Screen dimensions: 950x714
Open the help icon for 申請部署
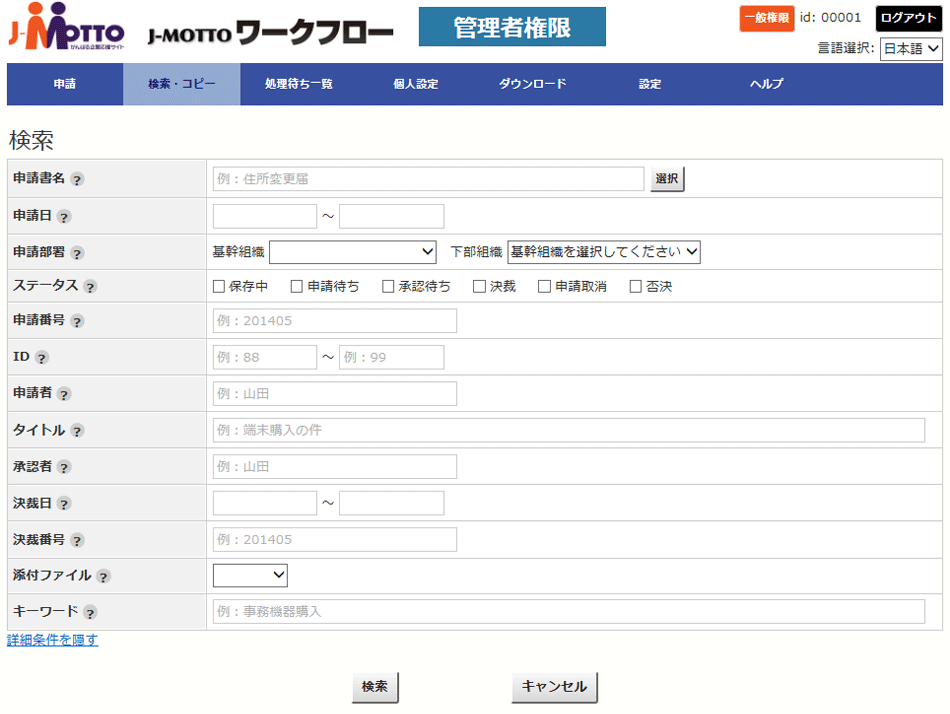pyautogui.click(x=77, y=253)
